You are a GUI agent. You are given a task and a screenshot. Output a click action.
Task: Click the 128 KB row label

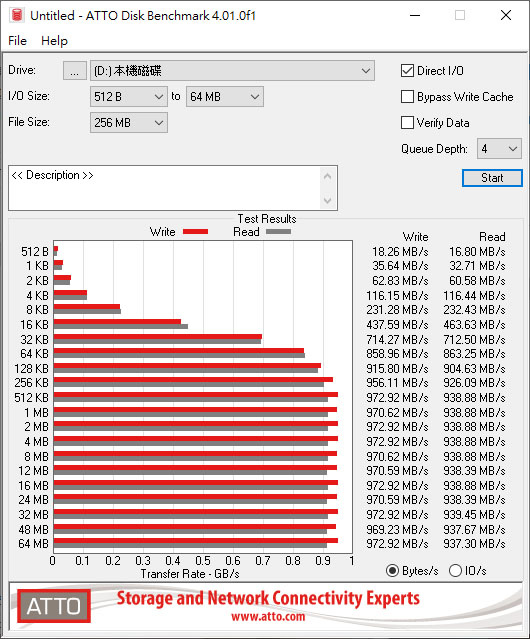pos(31,369)
